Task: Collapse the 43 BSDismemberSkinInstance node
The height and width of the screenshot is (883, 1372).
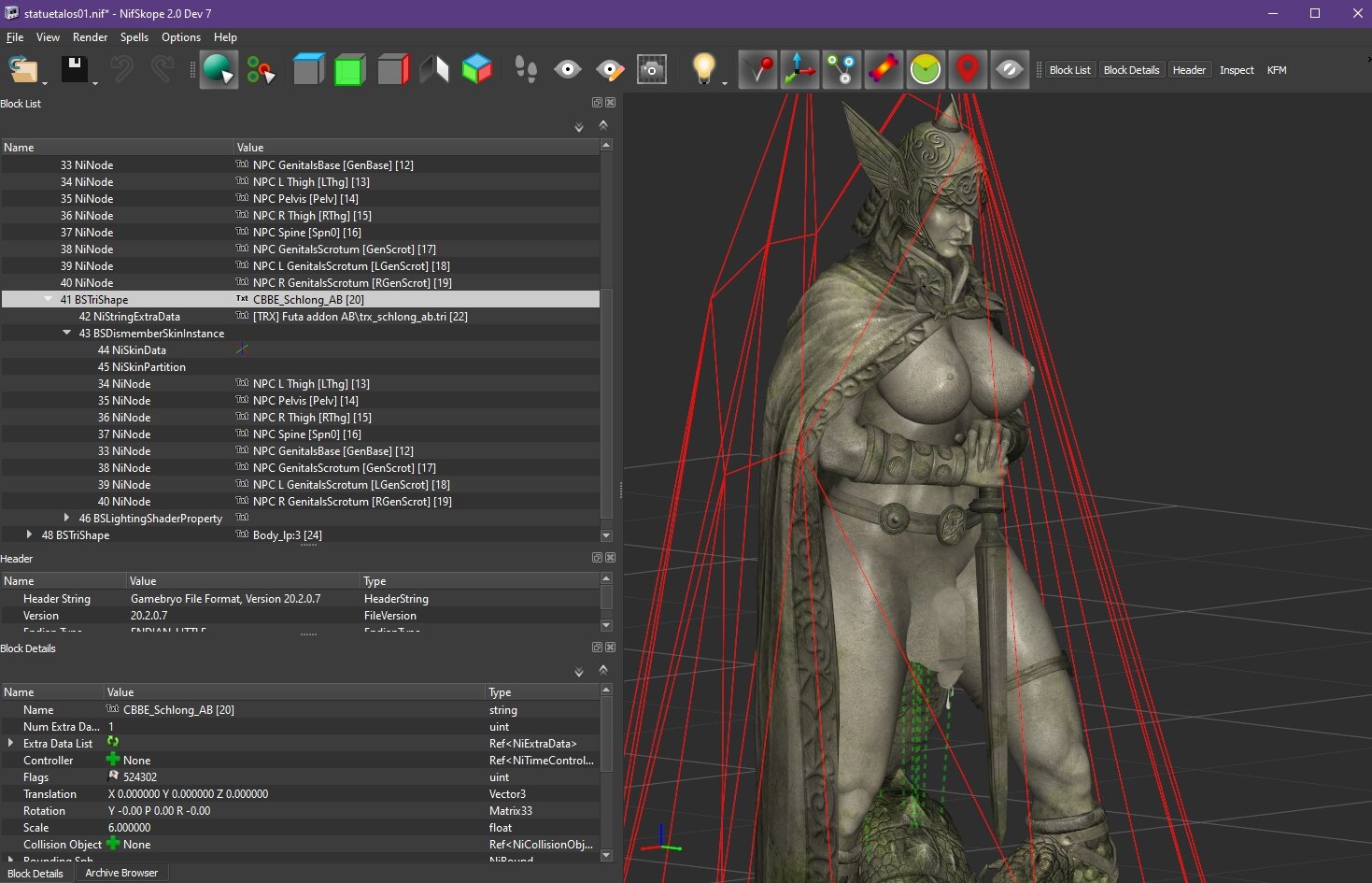Action: [x=66, y=333]
